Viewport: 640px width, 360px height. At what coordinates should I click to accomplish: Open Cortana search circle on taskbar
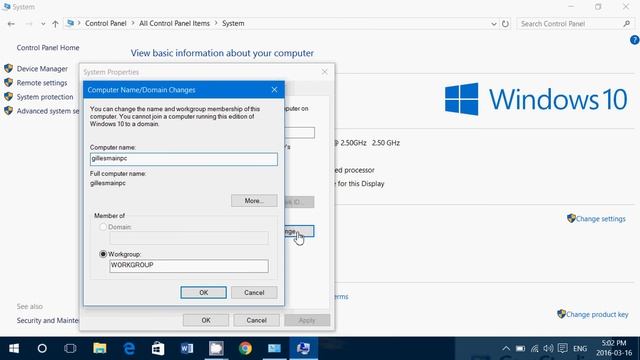42,348
